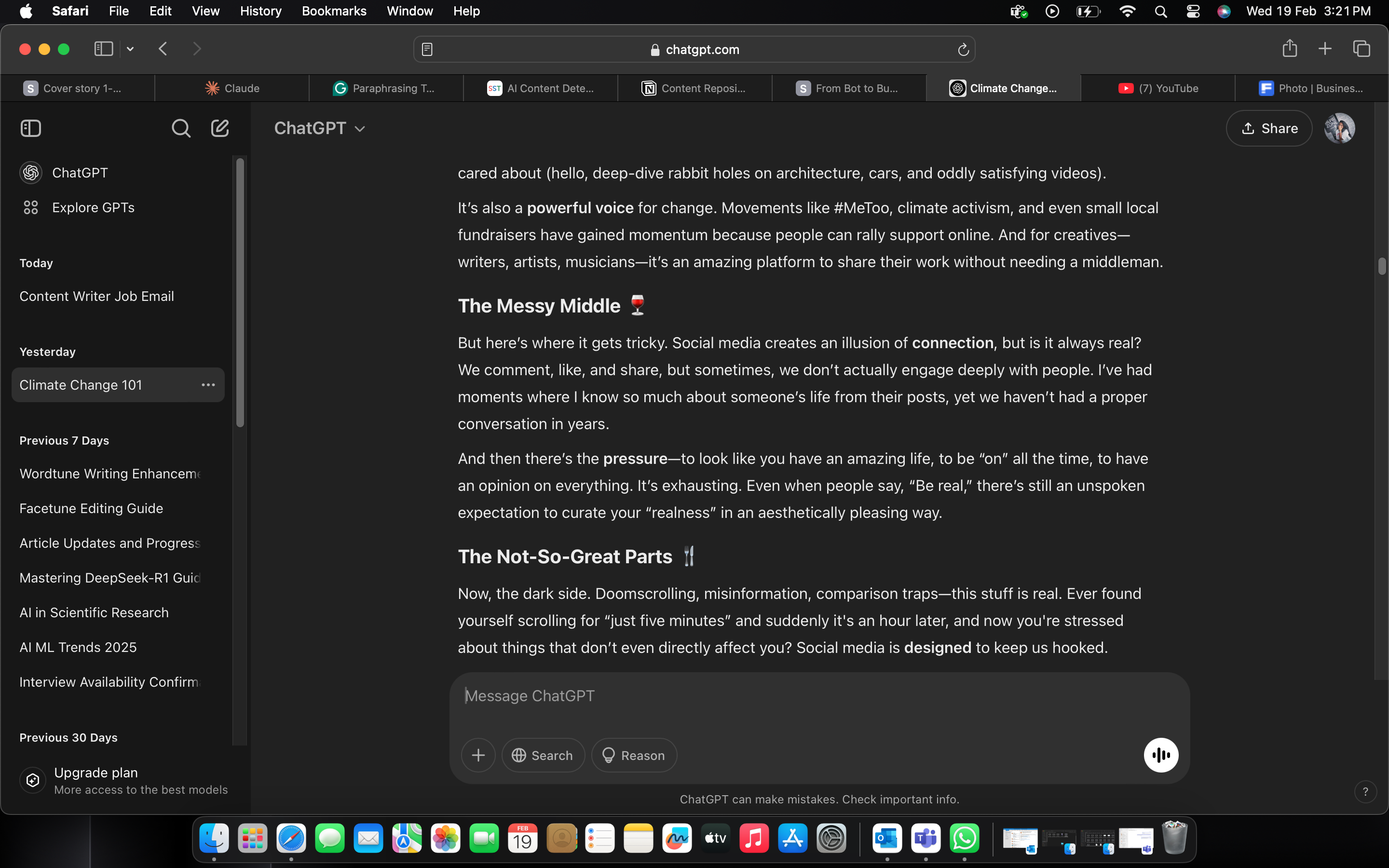Image resolution: width=1389 pixels, height=868 pixels.
Task: Click the Share button
Action: click(1269, 128)
